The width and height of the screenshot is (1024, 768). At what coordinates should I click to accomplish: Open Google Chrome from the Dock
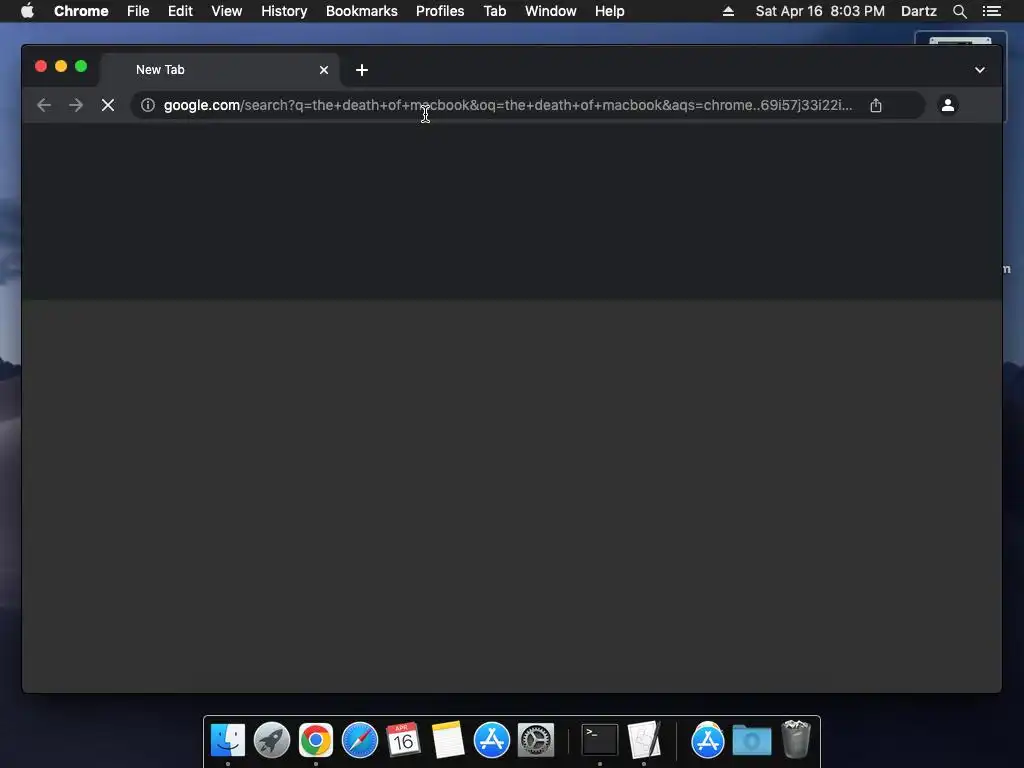point(315,740)
